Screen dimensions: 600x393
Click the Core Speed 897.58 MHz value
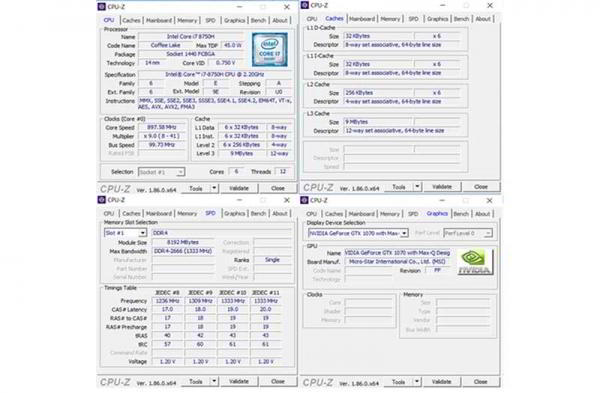(x=162, y=127)
